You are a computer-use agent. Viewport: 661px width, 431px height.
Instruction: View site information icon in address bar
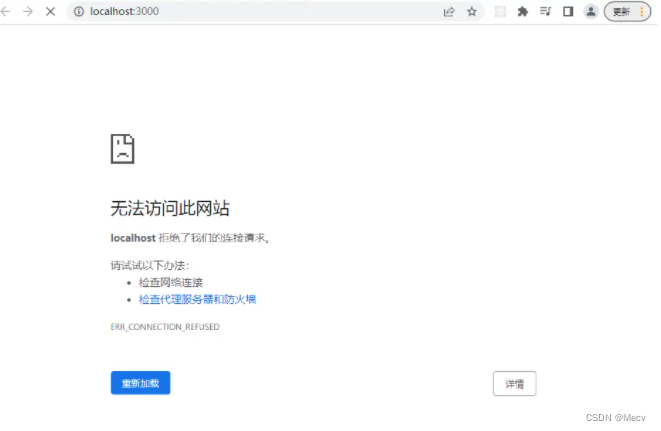coord(79,11)
